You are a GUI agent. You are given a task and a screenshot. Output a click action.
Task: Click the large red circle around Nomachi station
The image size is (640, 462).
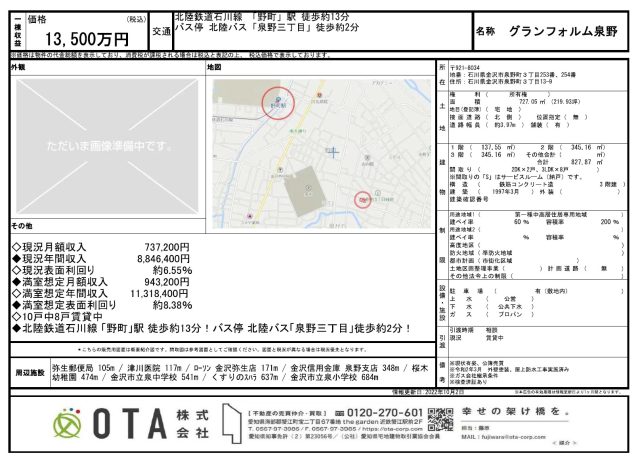pos(278,103)
